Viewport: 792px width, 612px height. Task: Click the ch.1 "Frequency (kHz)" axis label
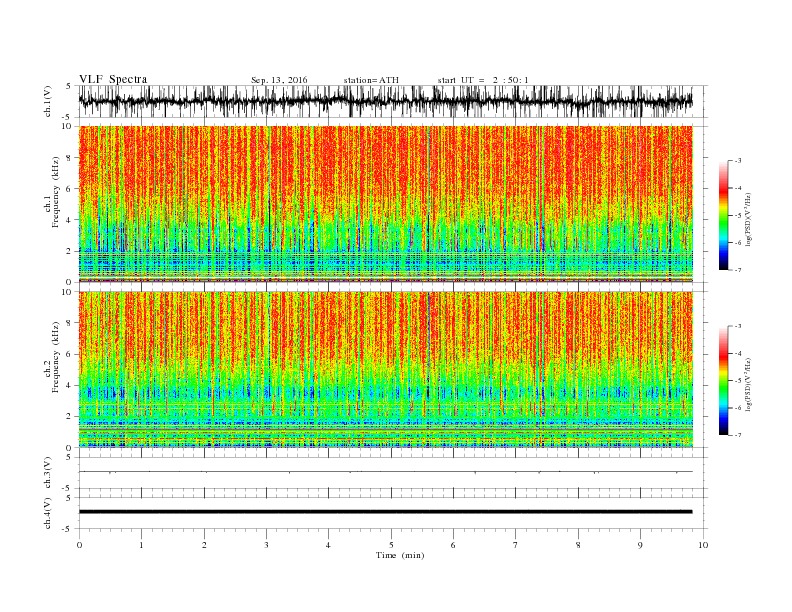56,192
